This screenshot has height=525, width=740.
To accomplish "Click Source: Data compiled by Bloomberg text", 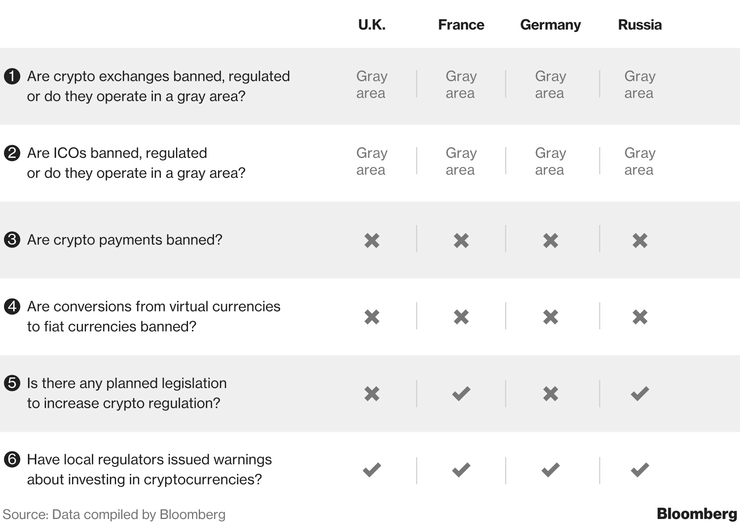I will click(114, 514).
